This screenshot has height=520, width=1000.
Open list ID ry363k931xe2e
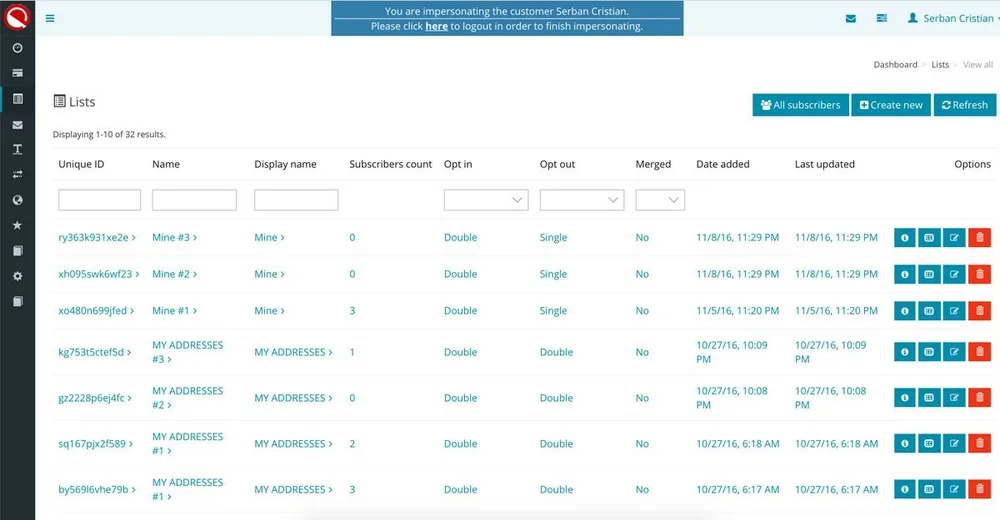click(x=97, y=237)
